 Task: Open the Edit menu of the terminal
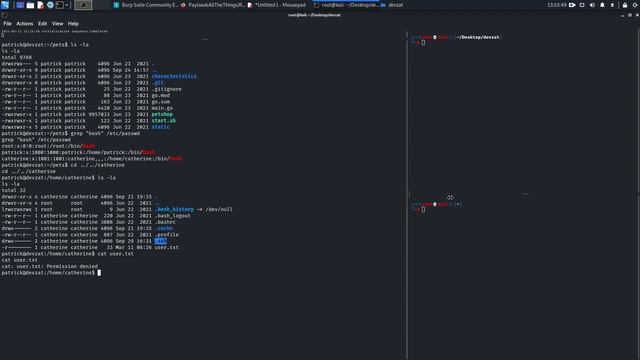[42, 24]
